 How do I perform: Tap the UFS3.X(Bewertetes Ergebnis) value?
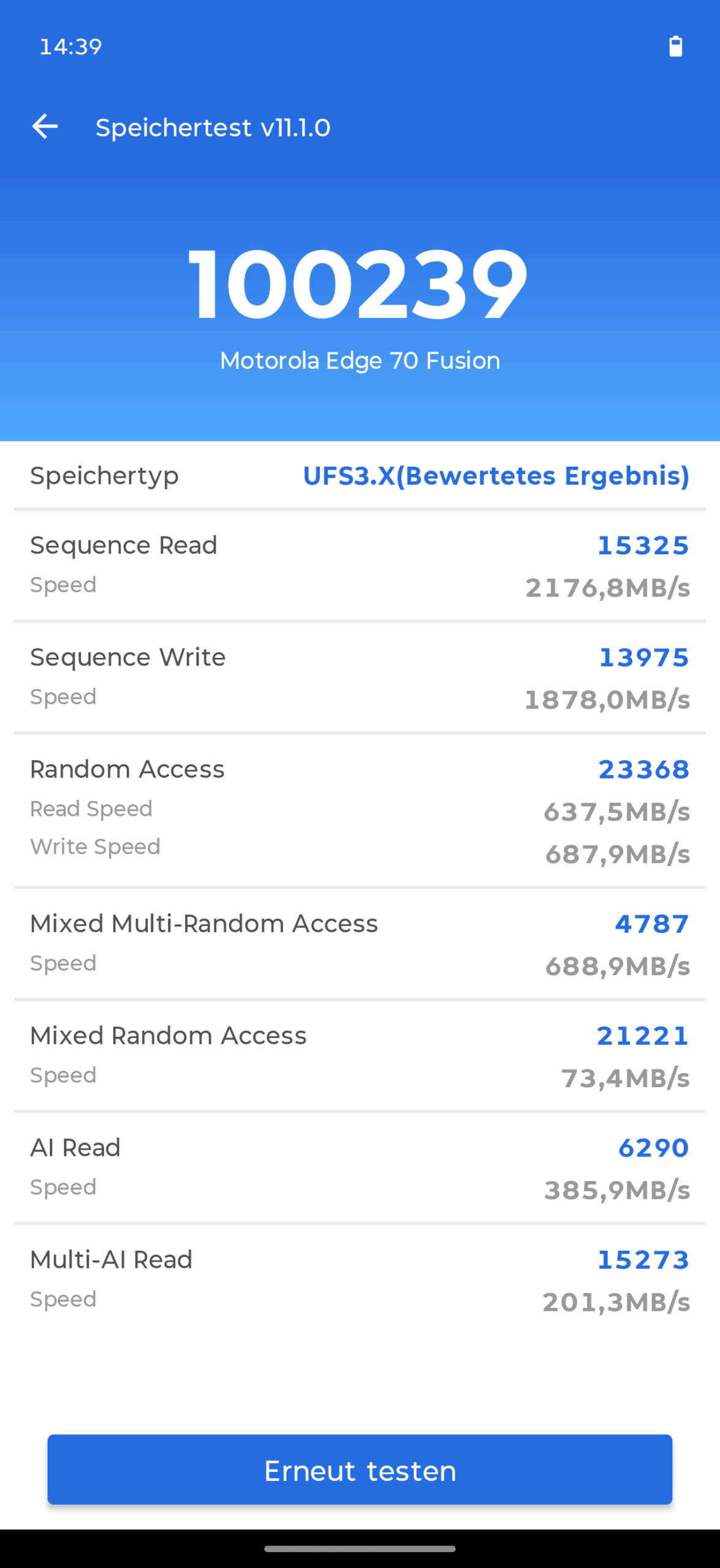(496, 476)
